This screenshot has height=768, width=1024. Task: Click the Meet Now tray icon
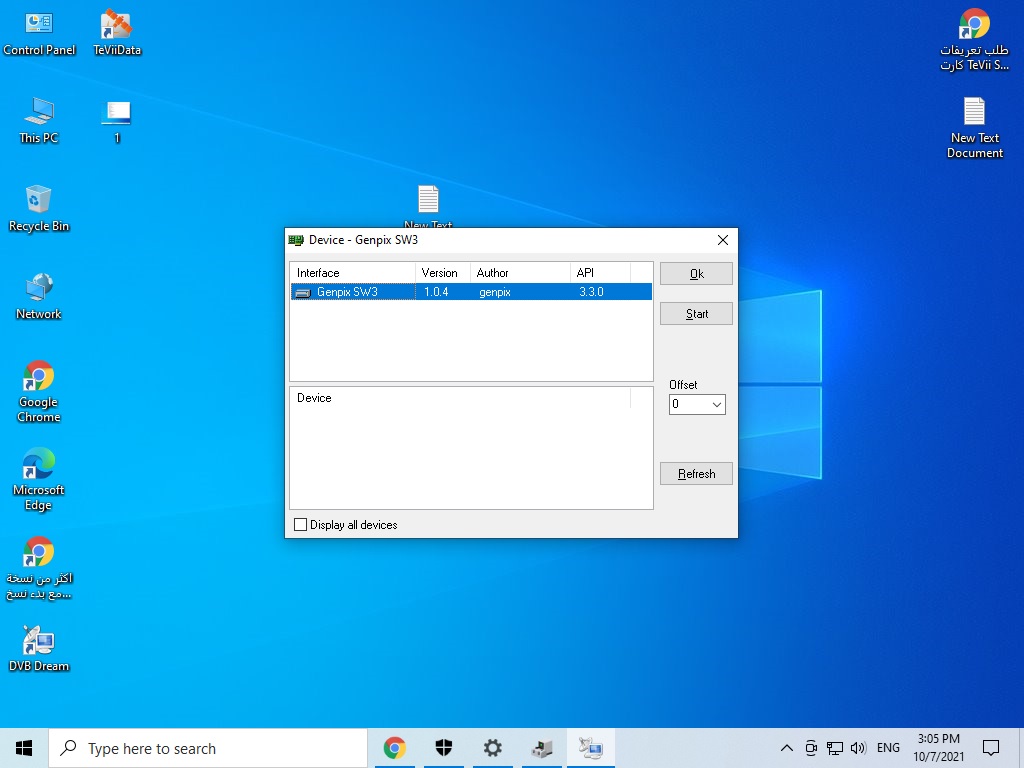click(x=811, y=748)
